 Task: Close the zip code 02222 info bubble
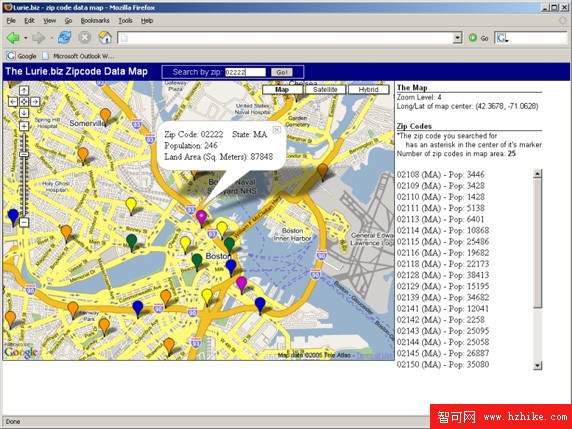click(277, 130)
